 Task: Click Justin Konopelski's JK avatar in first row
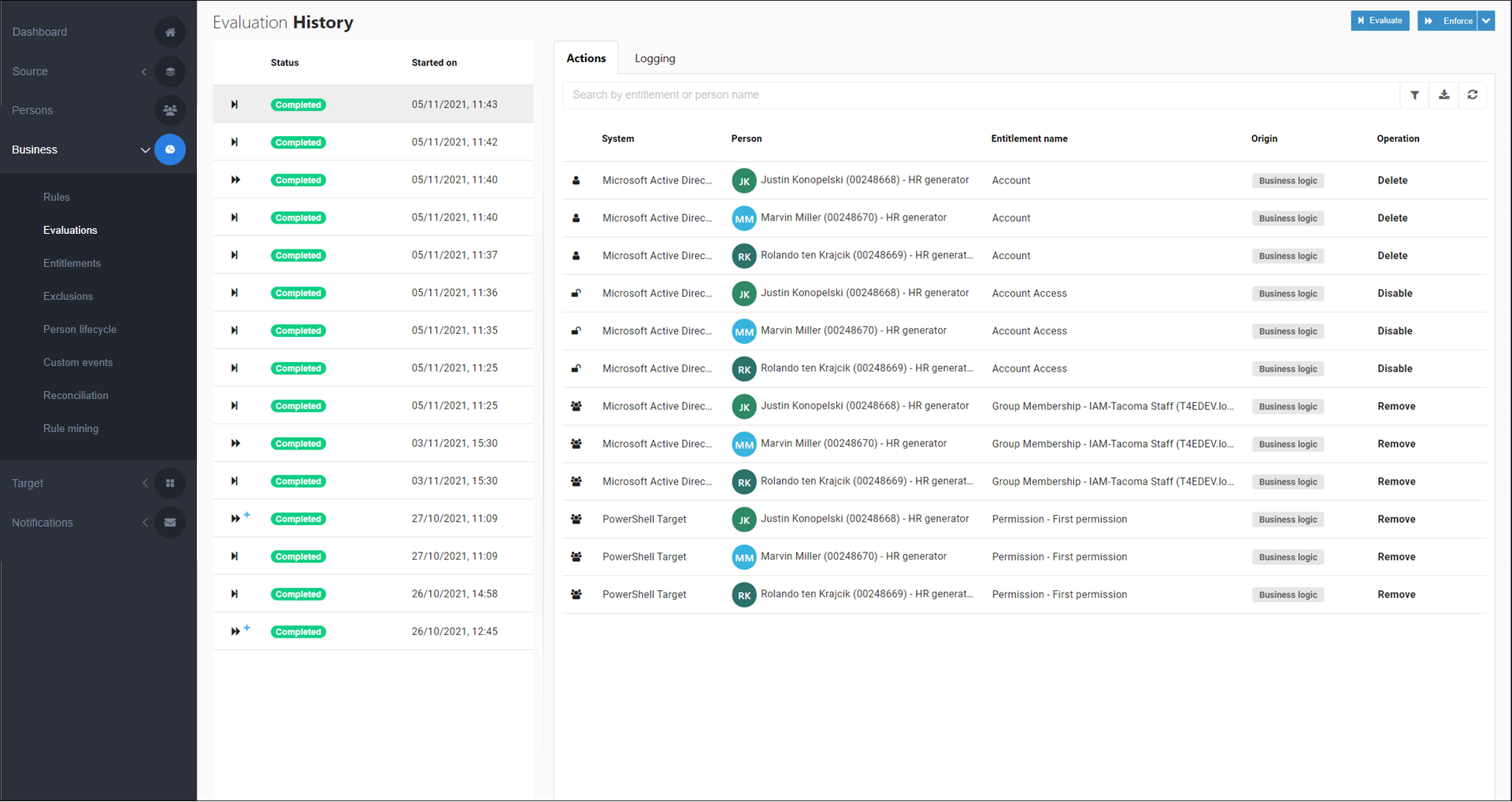tap(743, 181)
